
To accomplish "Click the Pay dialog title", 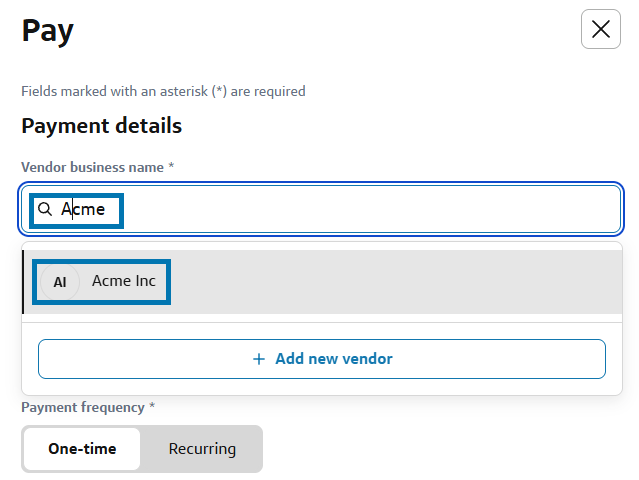I will click(47, 31).
